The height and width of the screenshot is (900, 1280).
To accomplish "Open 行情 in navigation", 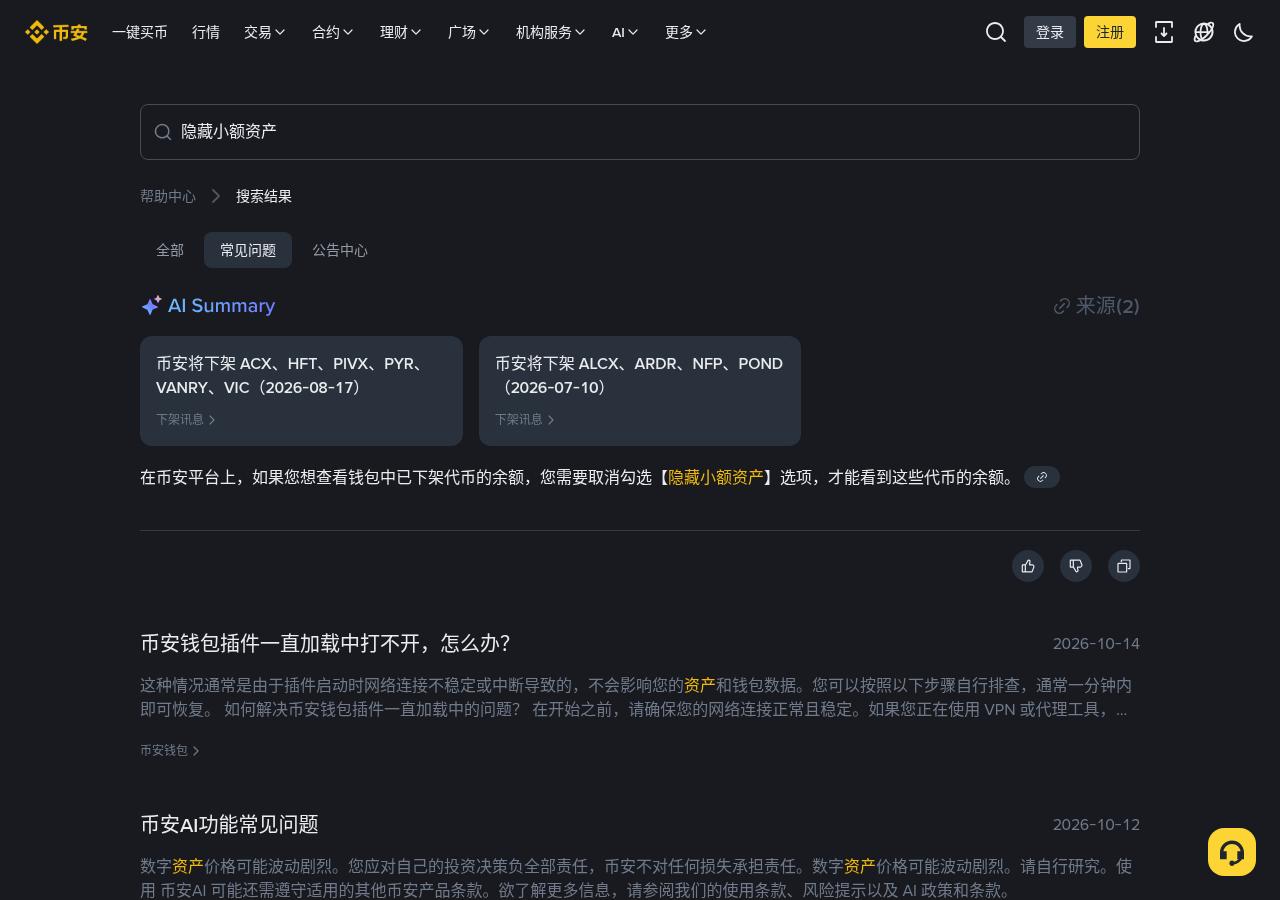I will (x=206, y=32).
